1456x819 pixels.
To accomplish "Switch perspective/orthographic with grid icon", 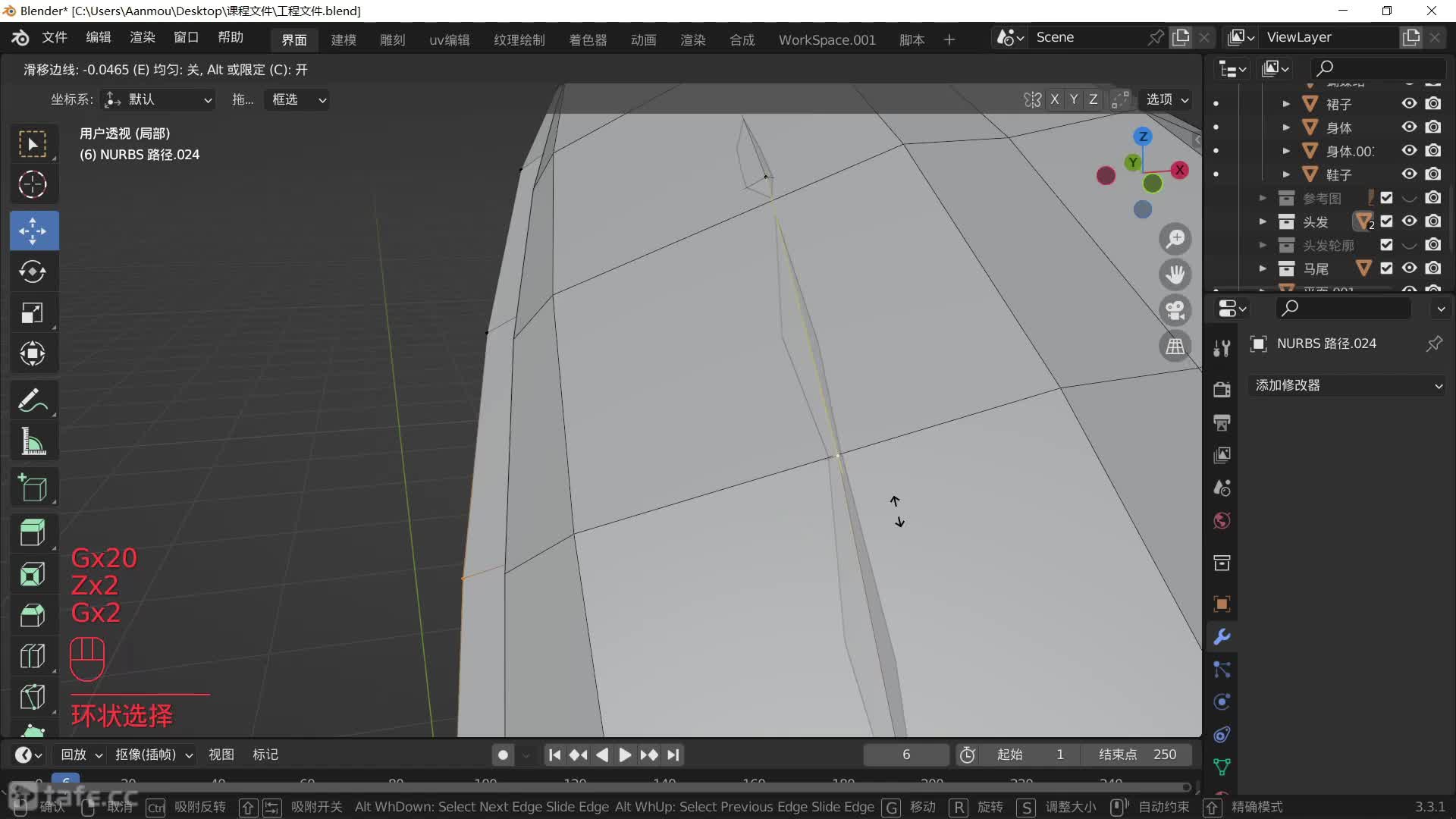I will (1175, 347).
